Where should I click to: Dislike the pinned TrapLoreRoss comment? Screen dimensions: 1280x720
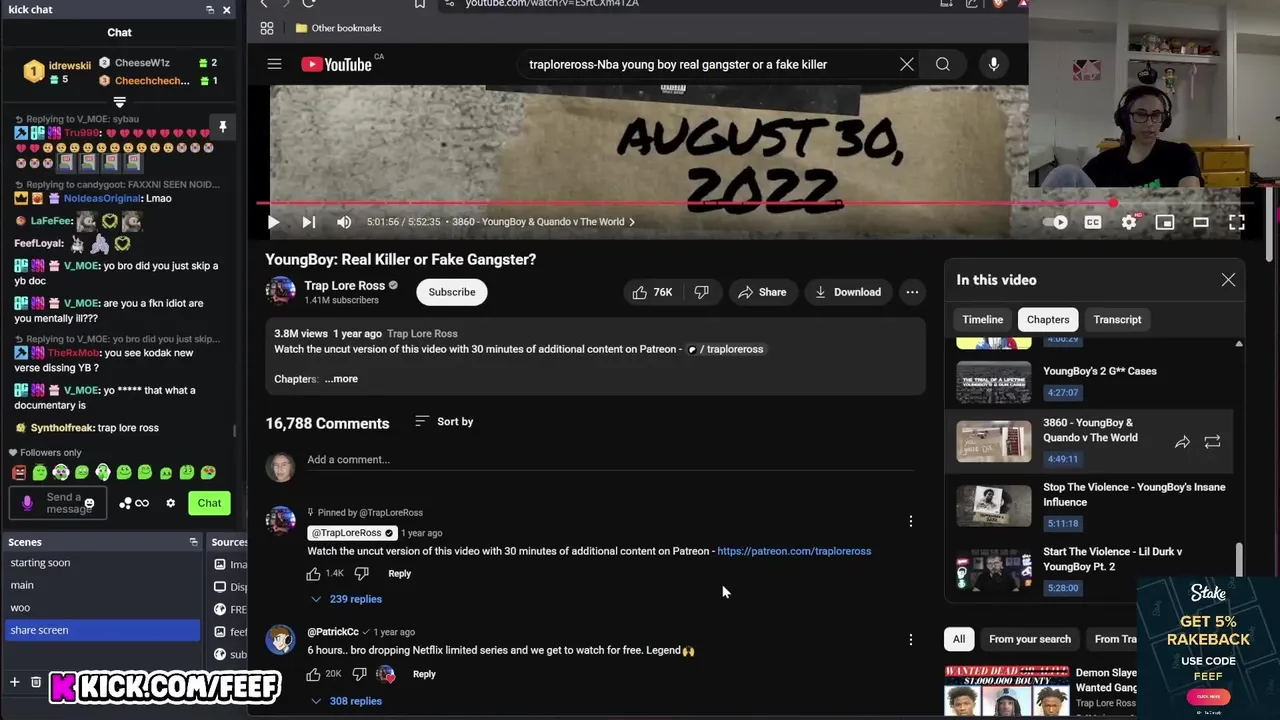[362, 574]
